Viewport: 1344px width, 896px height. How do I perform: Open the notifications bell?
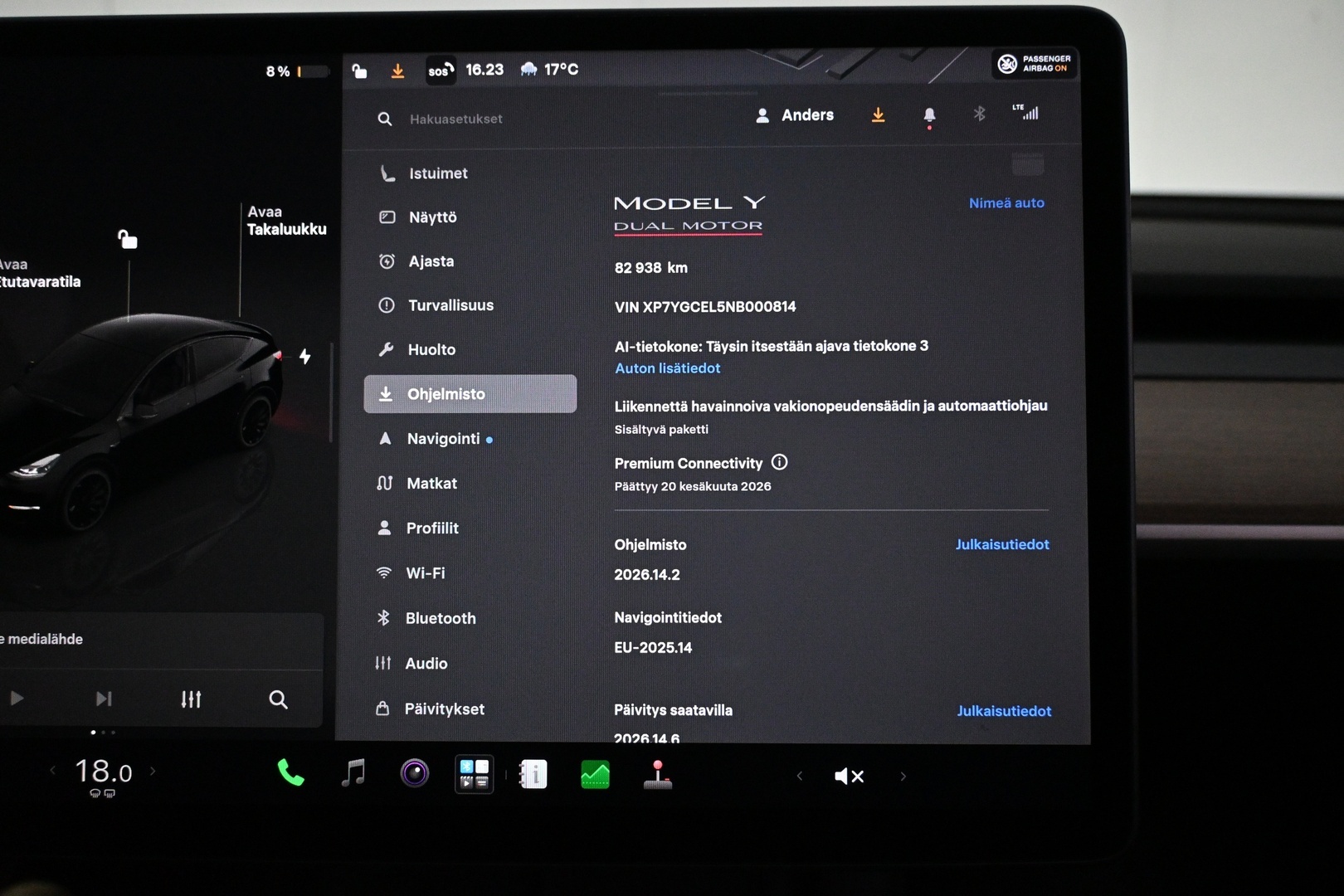[929, 116]
